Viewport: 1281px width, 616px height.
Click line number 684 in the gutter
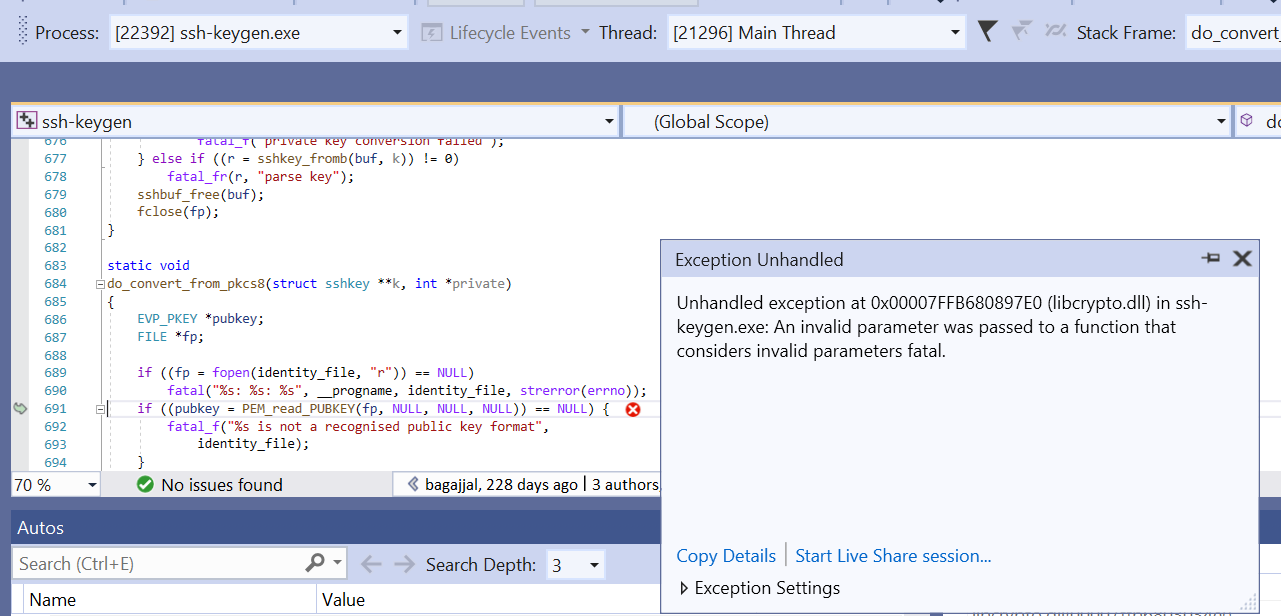(55, 284)
